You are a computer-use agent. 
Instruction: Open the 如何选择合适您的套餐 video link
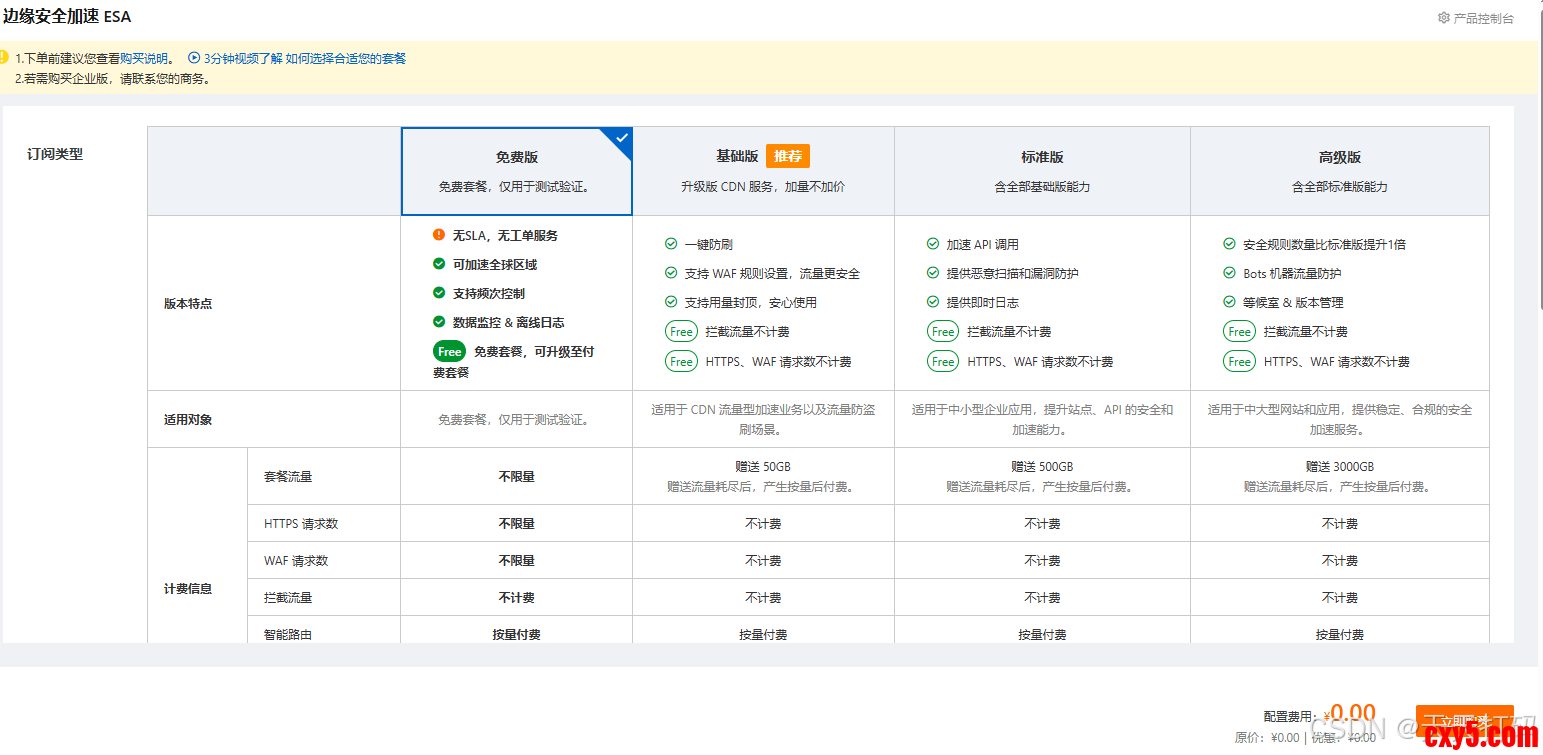[346, 59]
